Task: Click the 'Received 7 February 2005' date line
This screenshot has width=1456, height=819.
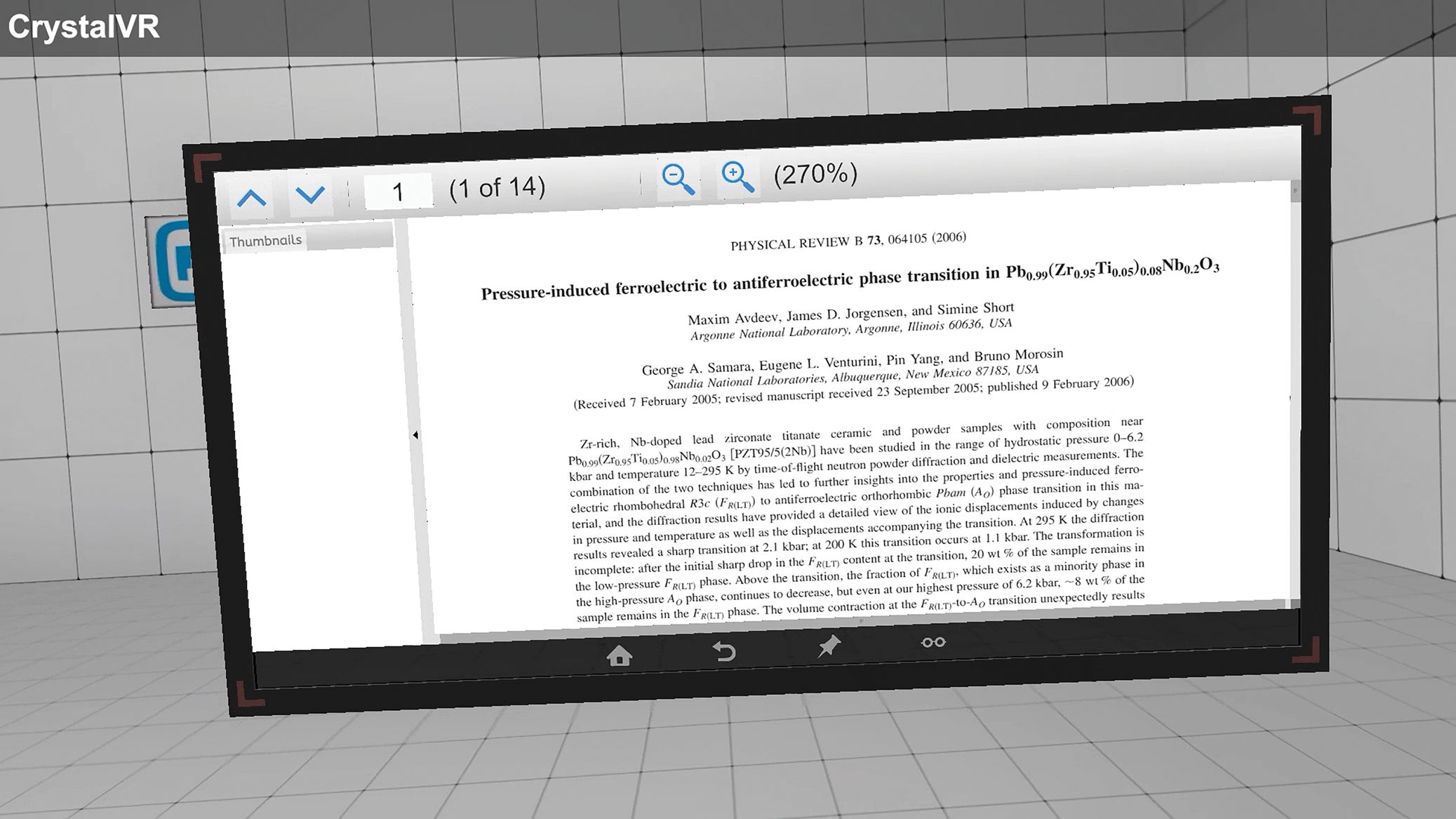Action: [853, 393]
